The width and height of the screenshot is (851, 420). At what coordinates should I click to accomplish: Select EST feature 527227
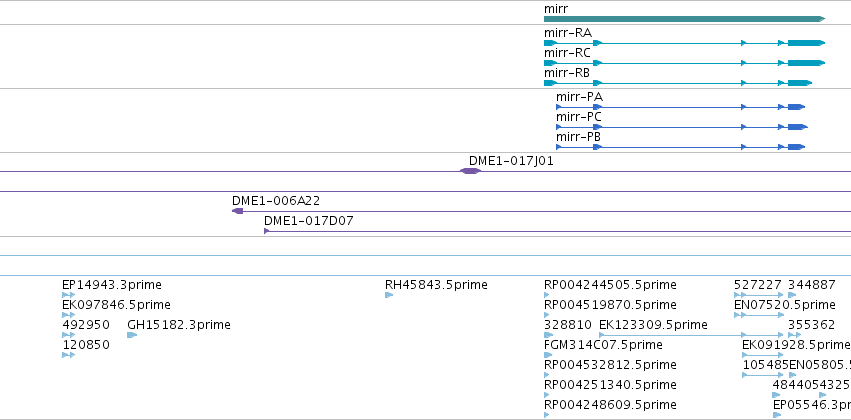click(758, 295)
